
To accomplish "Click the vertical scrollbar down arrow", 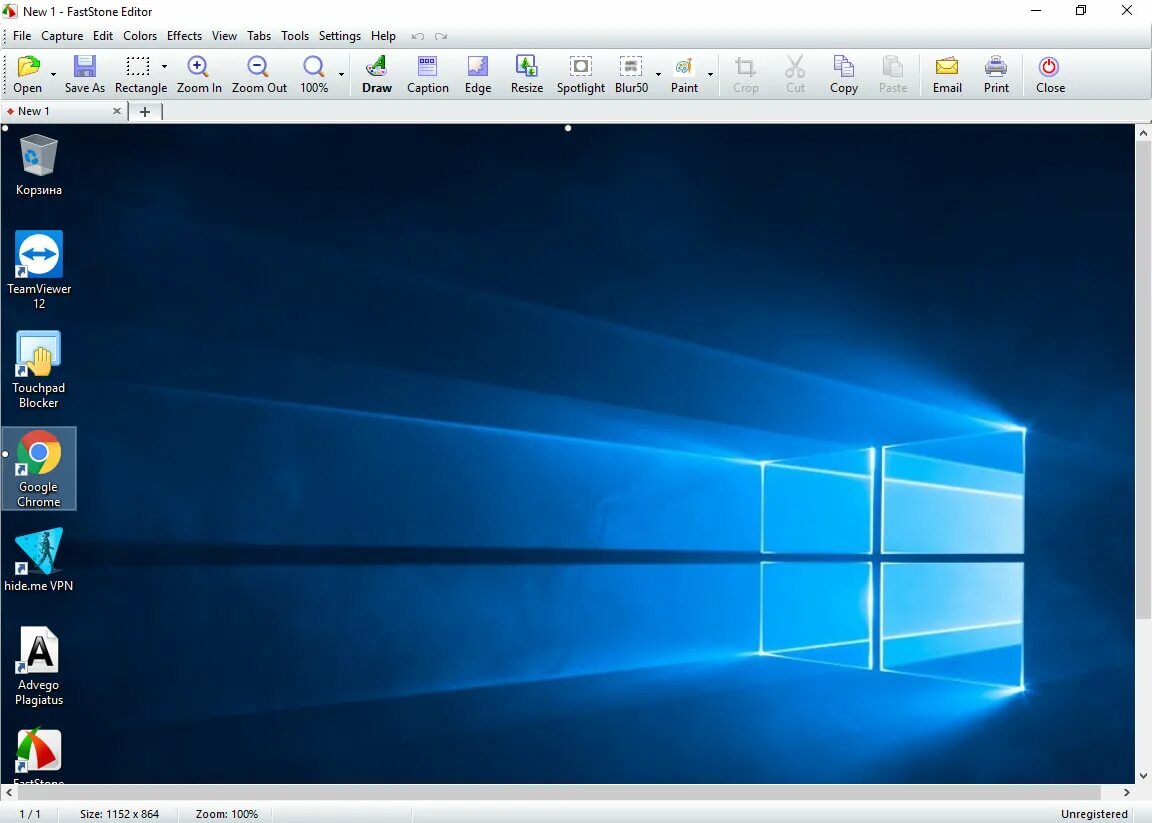I will click(x=1143, y=775).
